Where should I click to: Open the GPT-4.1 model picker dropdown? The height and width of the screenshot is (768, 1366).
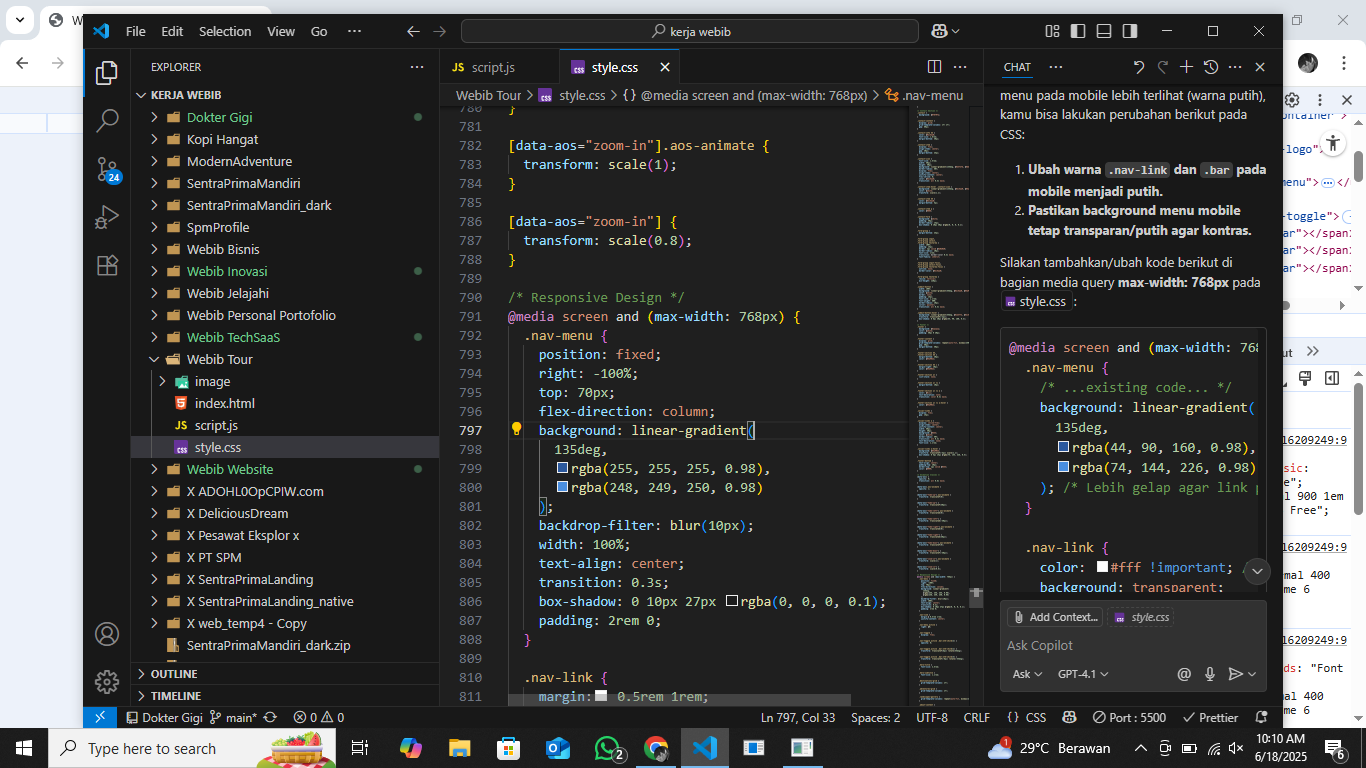(x=1083, y=674)
